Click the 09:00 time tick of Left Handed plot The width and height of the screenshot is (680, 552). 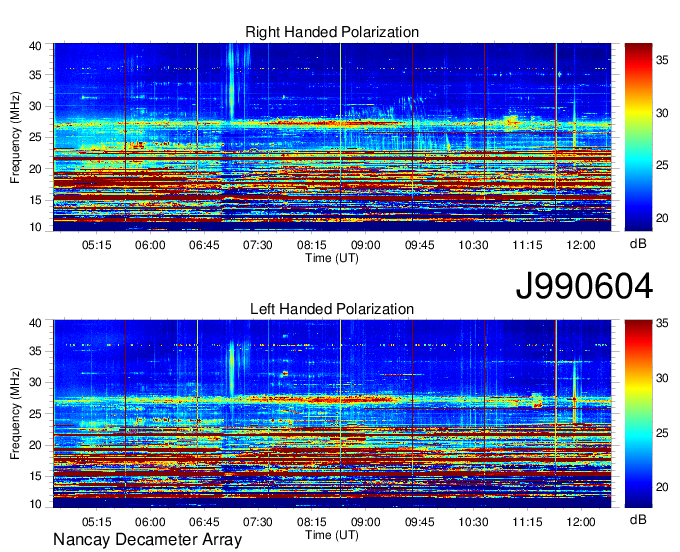[x=366, y=522]
